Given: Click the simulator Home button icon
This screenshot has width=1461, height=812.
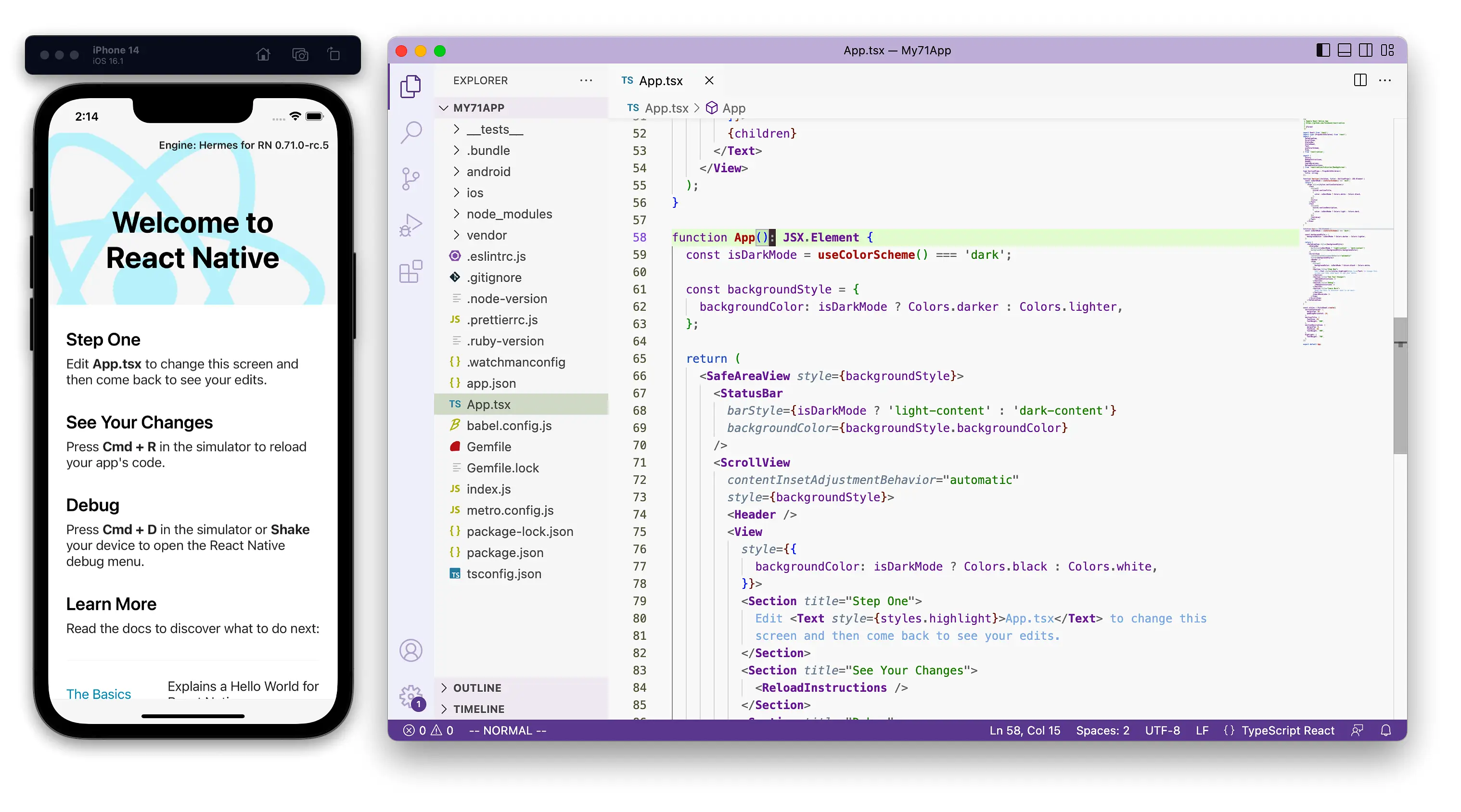Looking at the screenshot, I should pyautogui.click(x=263, y=54).
